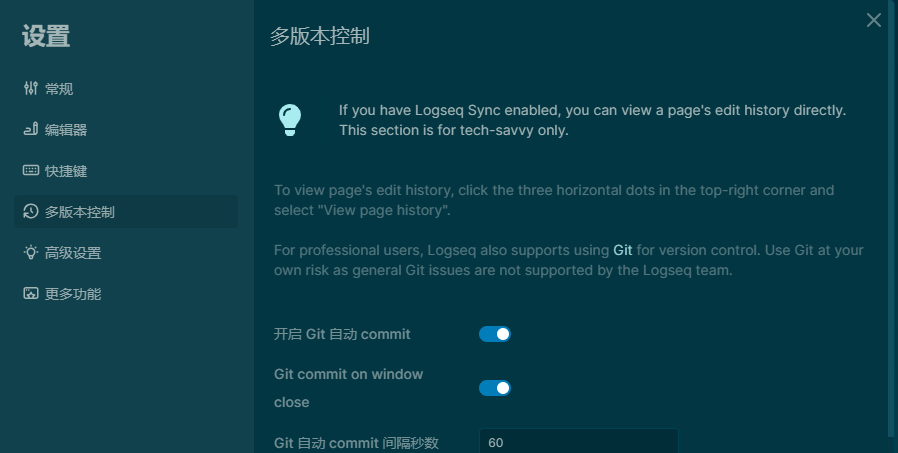Open the 常规 settings tab
Image resolution: width=898 pixels, height=453 pixels.
59,89
